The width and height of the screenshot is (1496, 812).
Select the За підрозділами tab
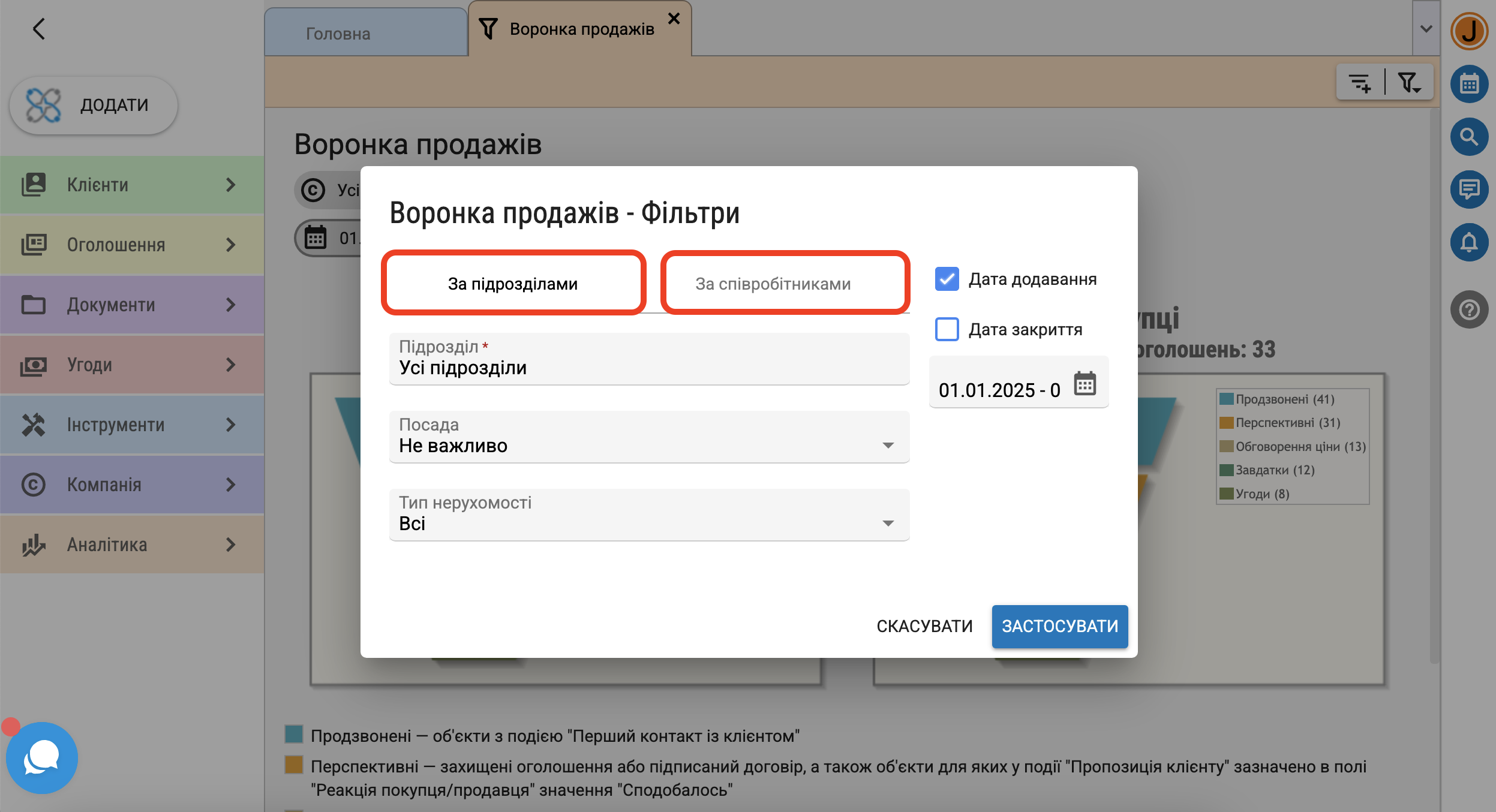coord(513,284)
